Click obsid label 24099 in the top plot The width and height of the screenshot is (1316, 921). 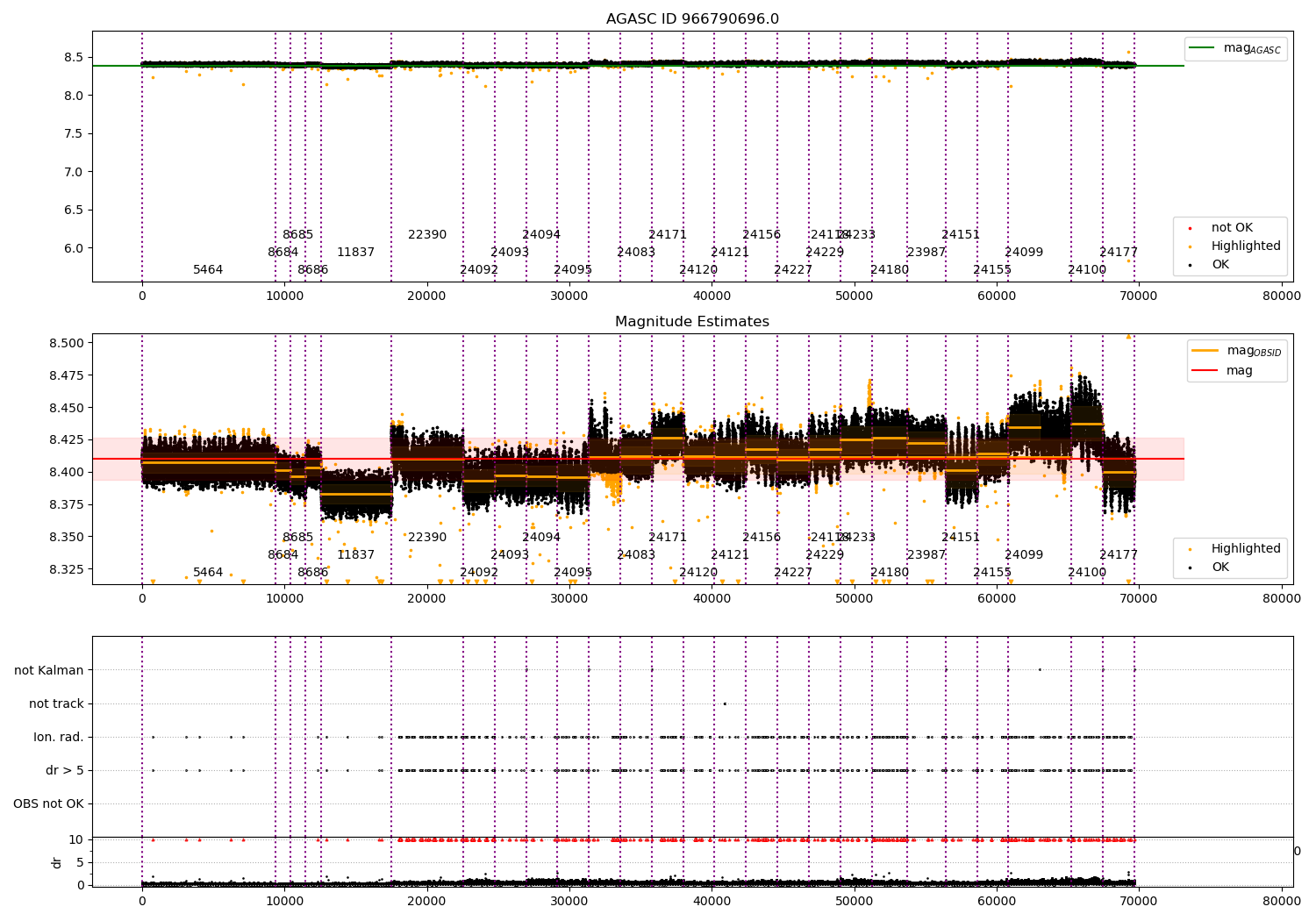pos(1024,252)
